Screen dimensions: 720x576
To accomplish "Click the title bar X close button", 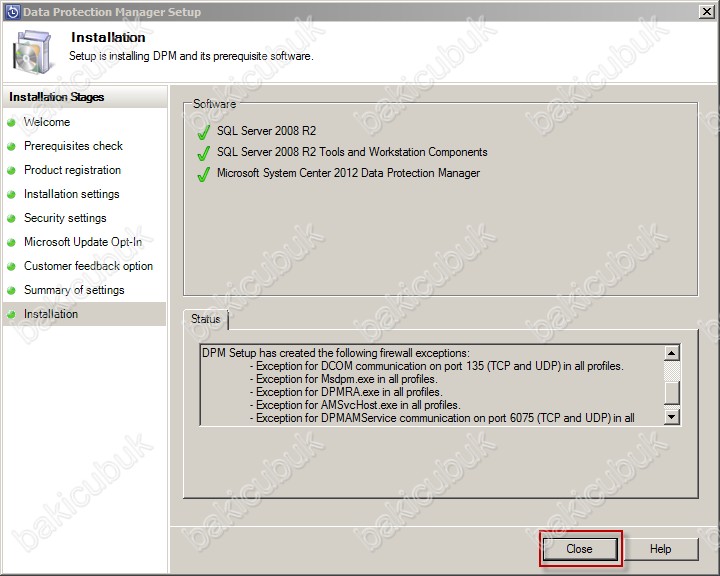I will click(x=706, y=11).
